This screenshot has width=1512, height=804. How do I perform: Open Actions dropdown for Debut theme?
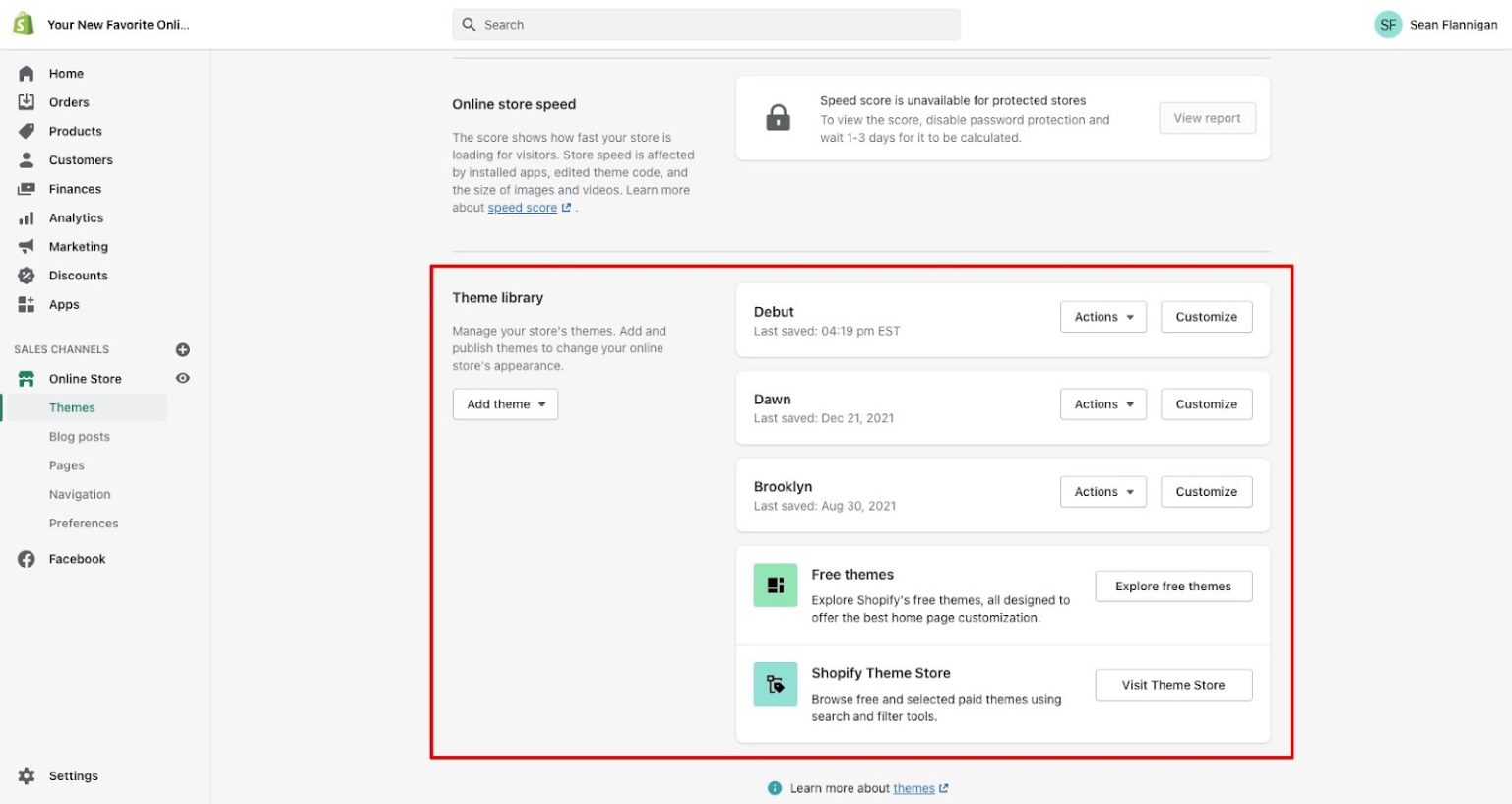tap(1102, 317)
